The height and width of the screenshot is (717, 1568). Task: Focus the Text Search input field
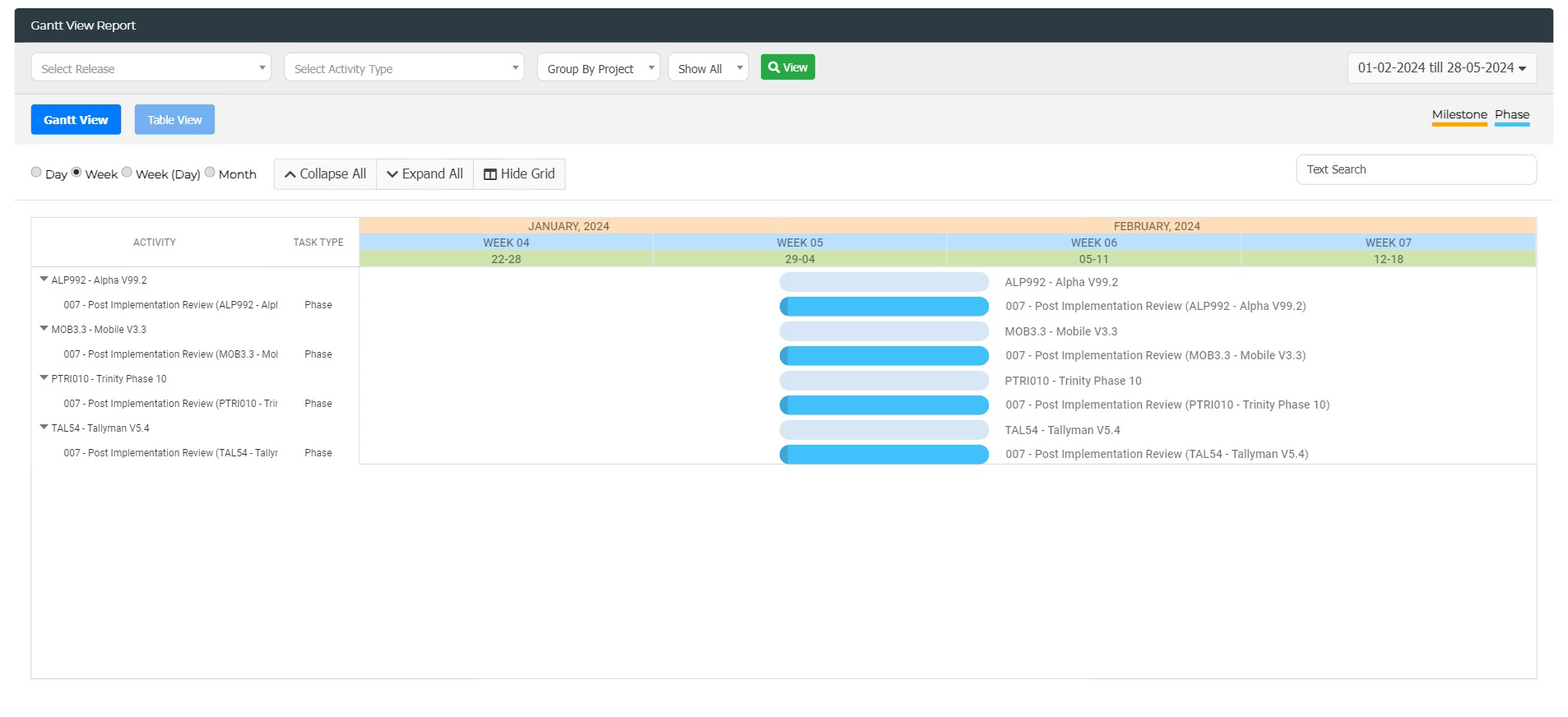pyautogui.click(x=1416, y=169)
